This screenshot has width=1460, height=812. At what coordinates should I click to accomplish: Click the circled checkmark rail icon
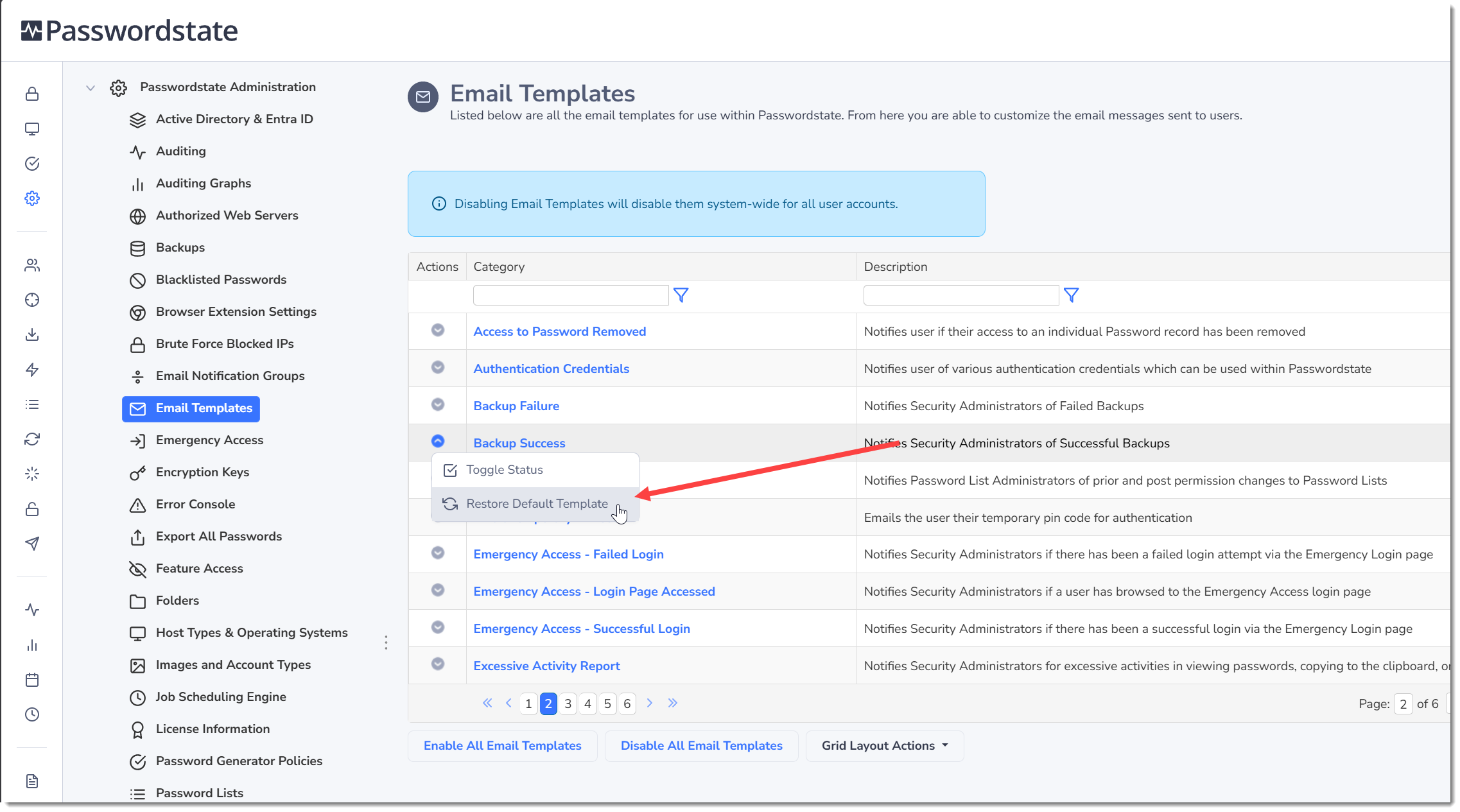coord(32,164)
